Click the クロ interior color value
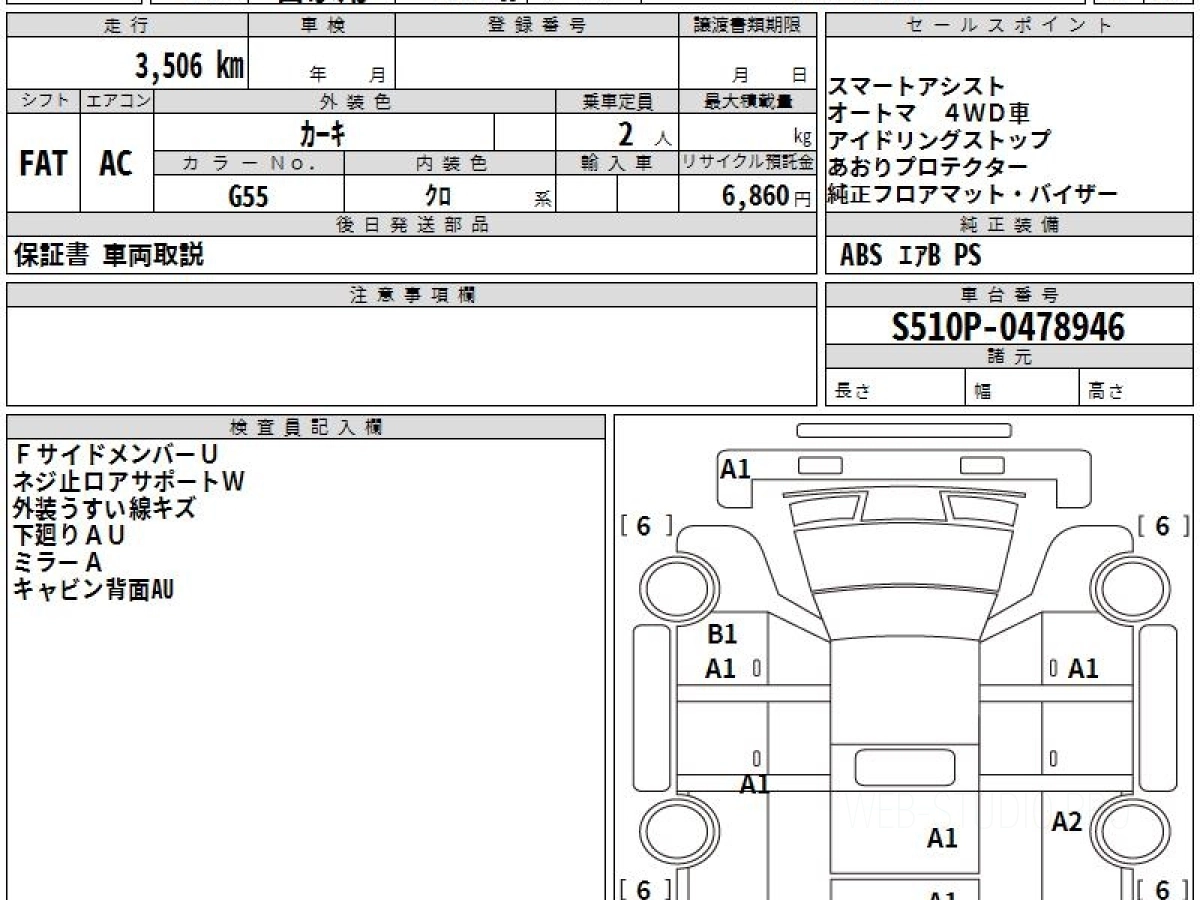The height and width of the screenshot is (900, 1200). (x=438, y=196)
